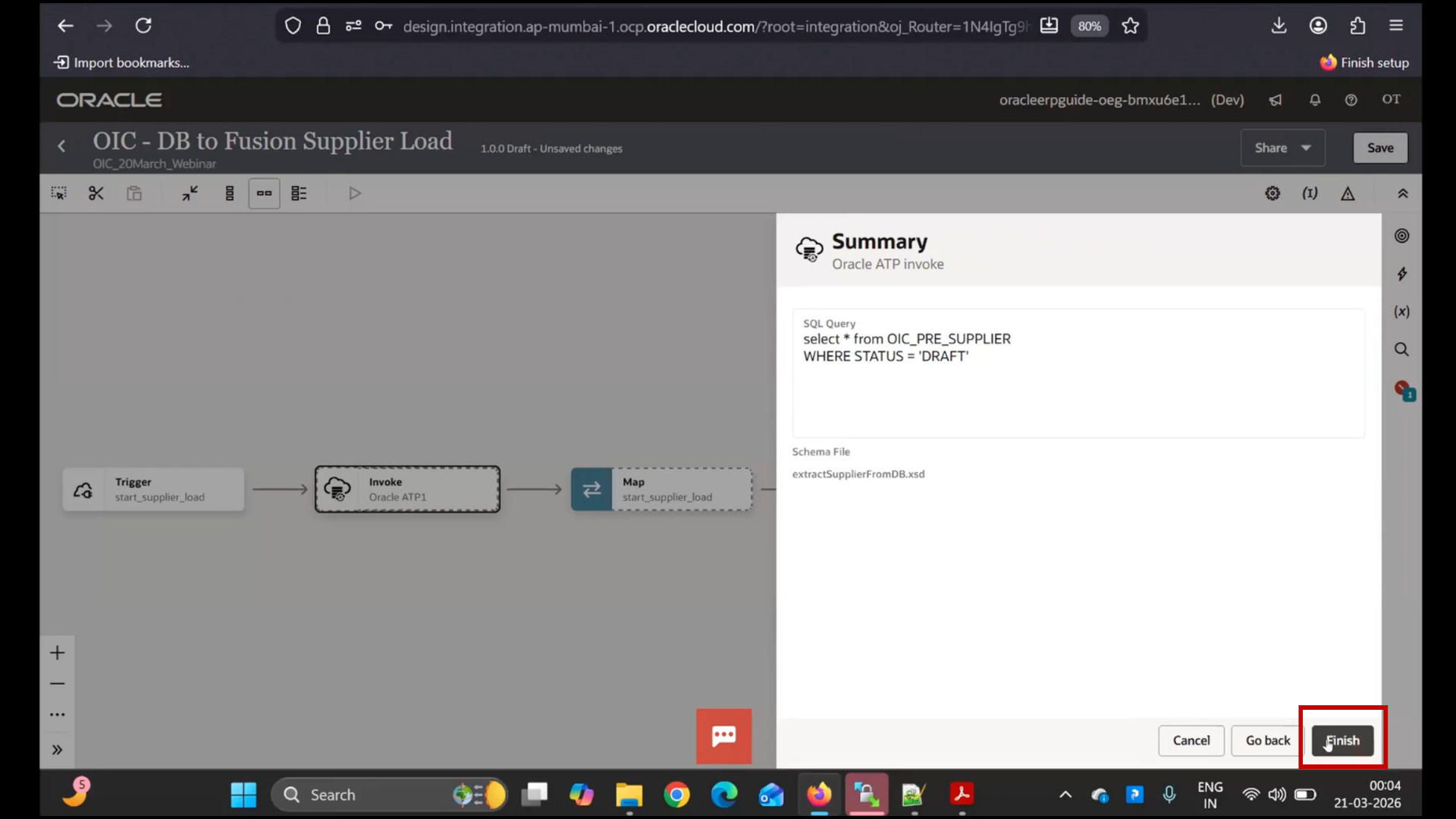Click the run/play icon in toolbar
This screenshot has width=1456, height=819.
coord(354,193)
